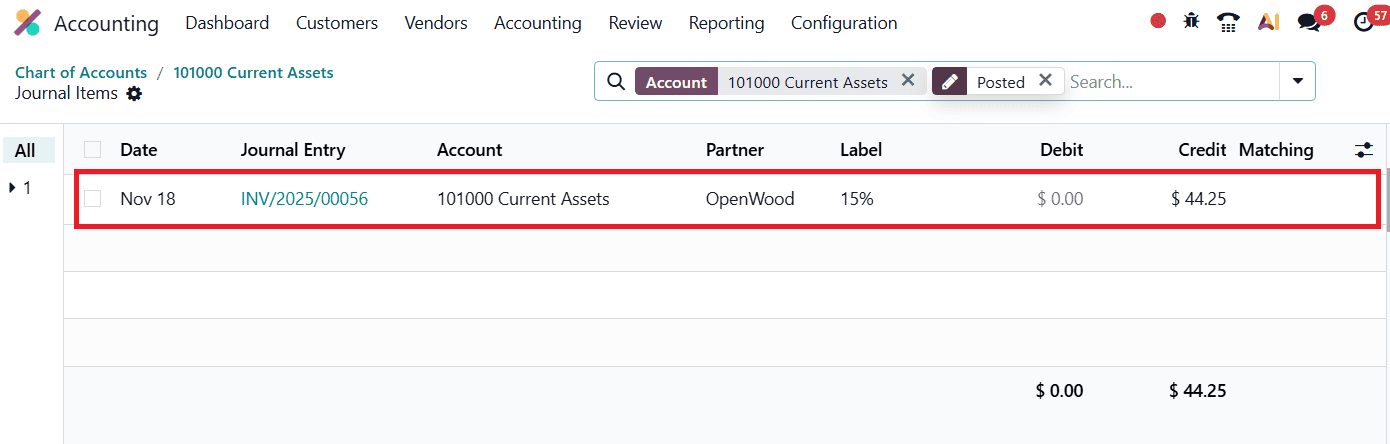Image resolution: width=1390 pixels, height=444 pixels.
Task: Select All in the left category panel
Action: (28, 151)
